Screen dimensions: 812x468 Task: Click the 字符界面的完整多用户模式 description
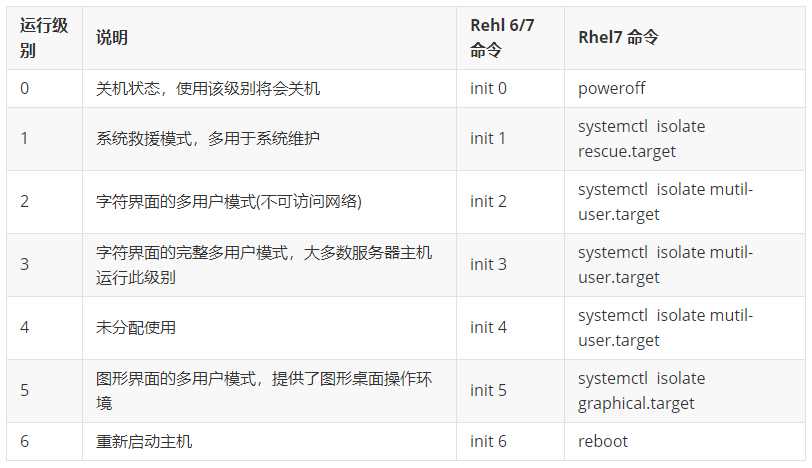(x=269, y=265)
